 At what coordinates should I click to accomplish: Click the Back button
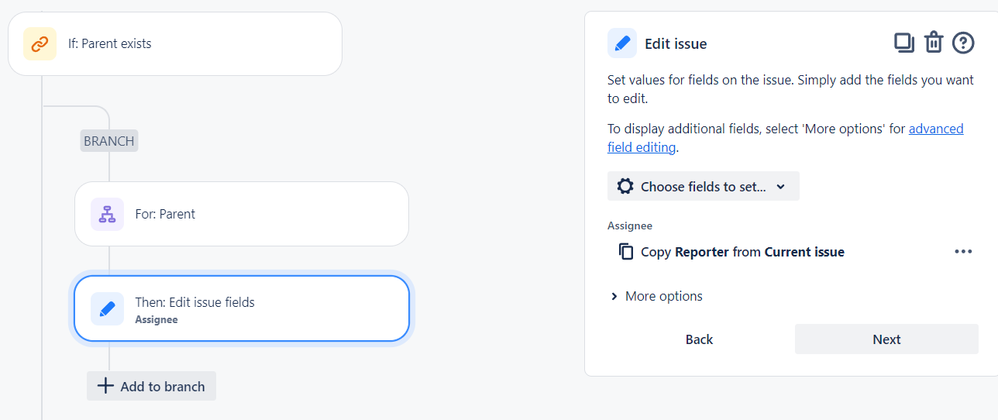click(x=699, y=339)
